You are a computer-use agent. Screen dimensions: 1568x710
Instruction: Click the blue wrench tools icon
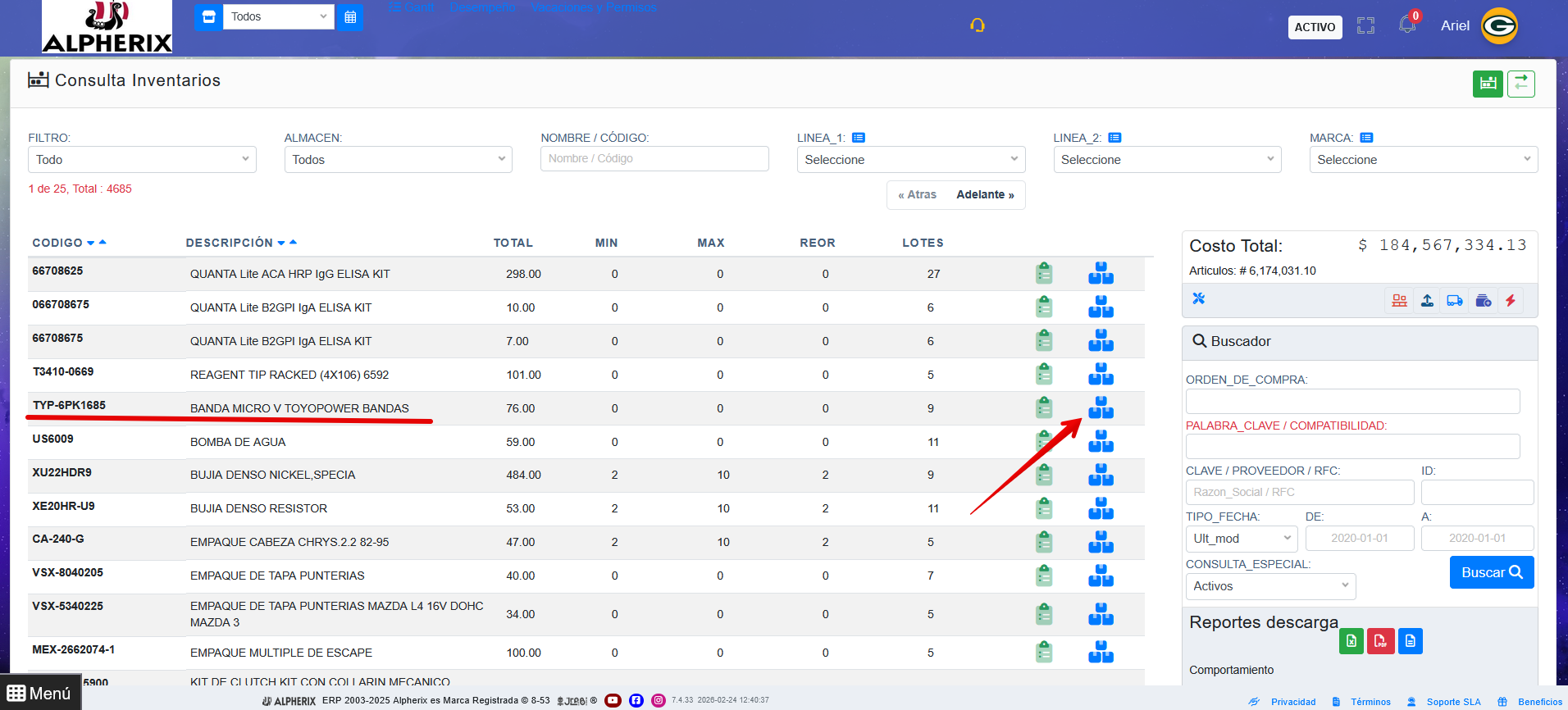coord(1199,299)
